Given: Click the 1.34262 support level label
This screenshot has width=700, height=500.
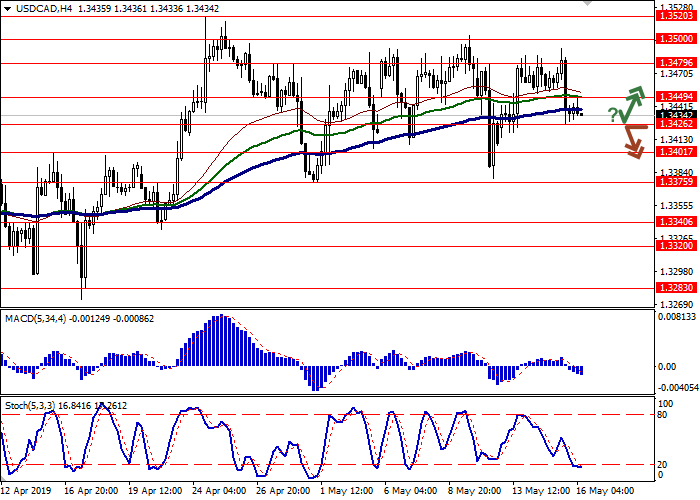Looking at the screenshot, I should click(674, 124).
